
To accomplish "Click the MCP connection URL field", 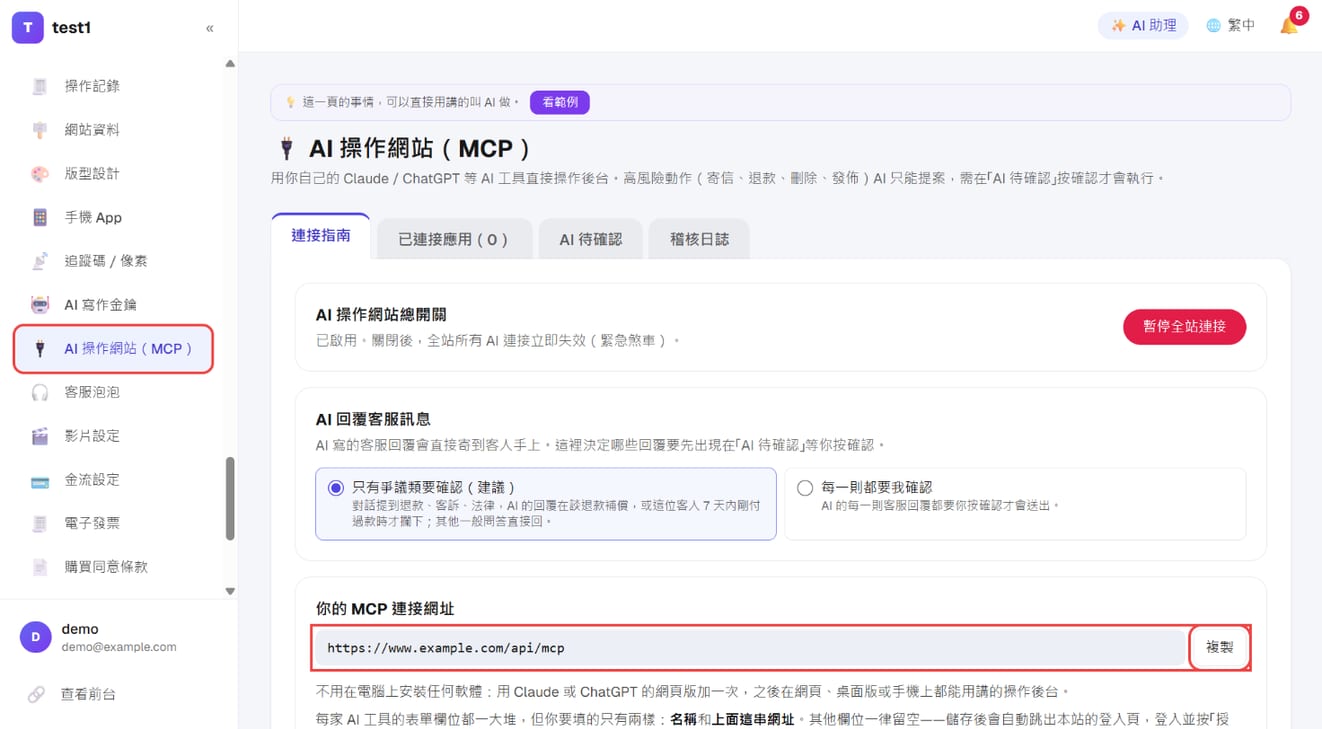I will pos(749,648).
